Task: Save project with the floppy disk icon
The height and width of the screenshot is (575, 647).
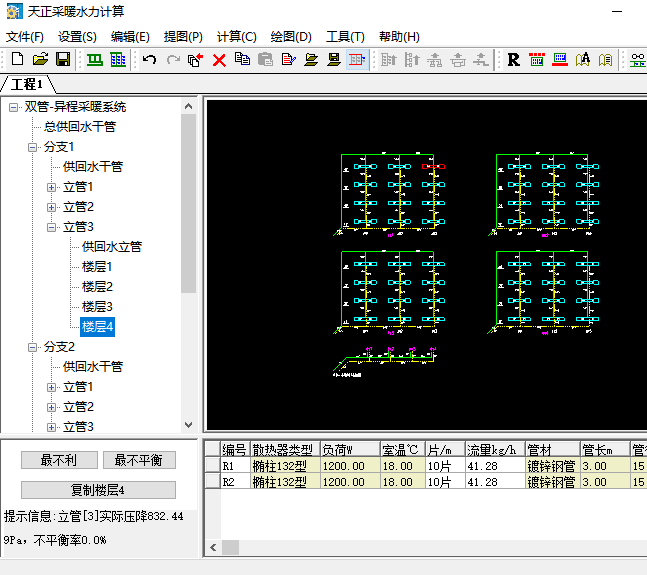Action: tap(62, 60)
